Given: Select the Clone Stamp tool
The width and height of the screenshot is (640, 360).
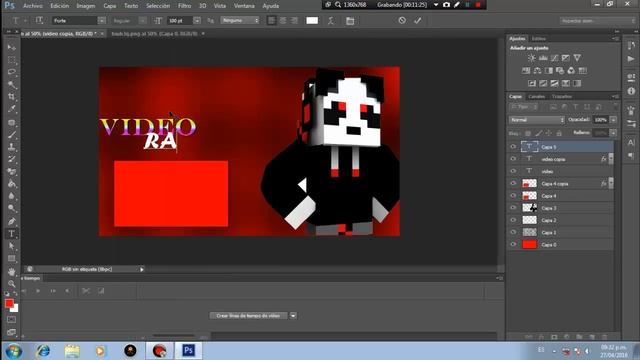Looking at the screenshot, I should click(x=11, y=147).
